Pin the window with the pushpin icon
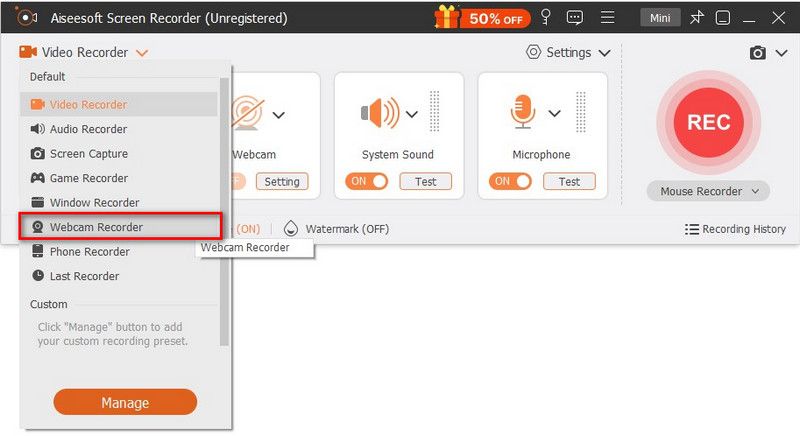The image size is (800, 436). [x=697, y=17]
